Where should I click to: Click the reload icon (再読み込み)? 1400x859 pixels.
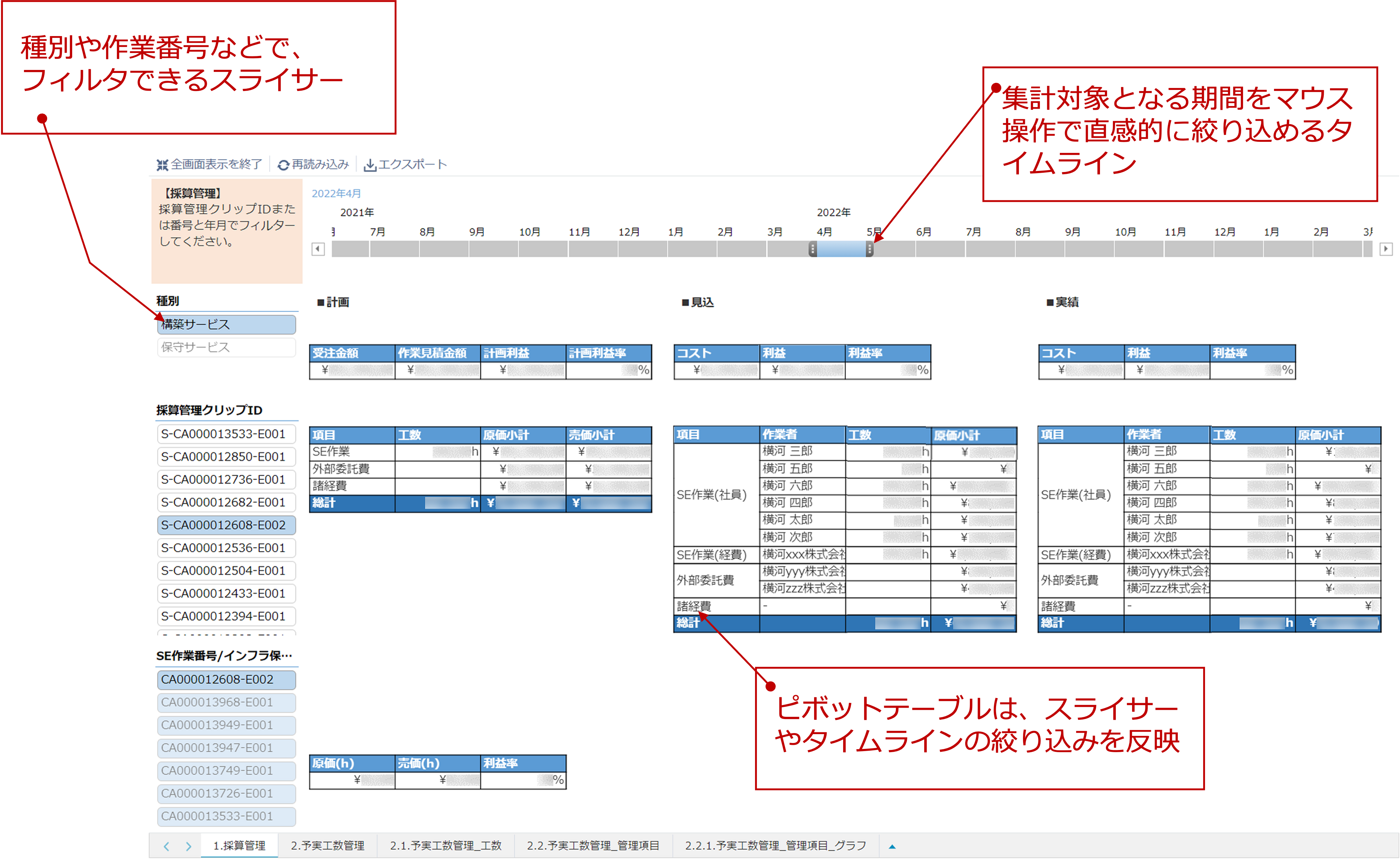283,165
